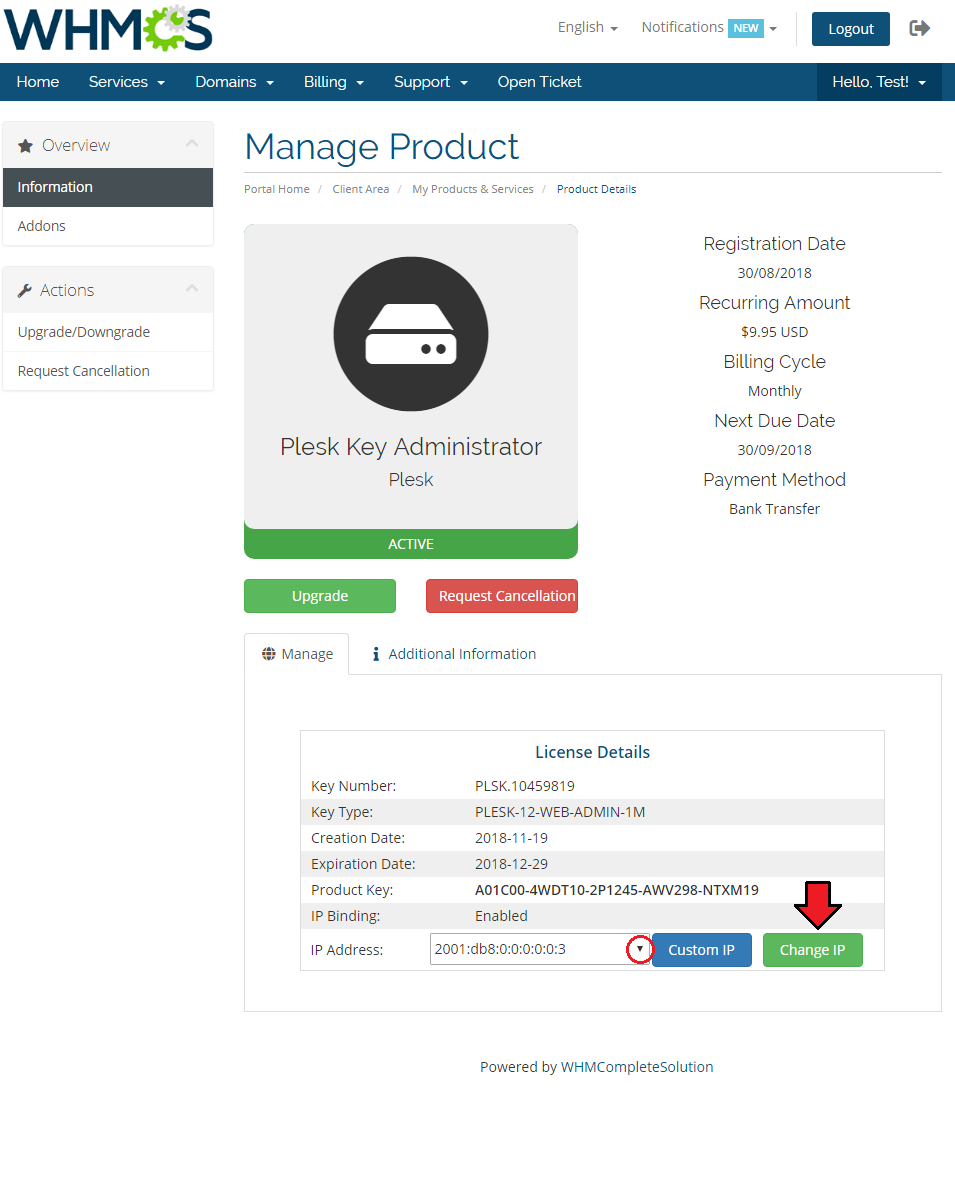The height and width of the screenshot is (1204, 955).
Task: Click the key type PLESK-12-WEB-ADMIN-1M
Action: [560, 812]
